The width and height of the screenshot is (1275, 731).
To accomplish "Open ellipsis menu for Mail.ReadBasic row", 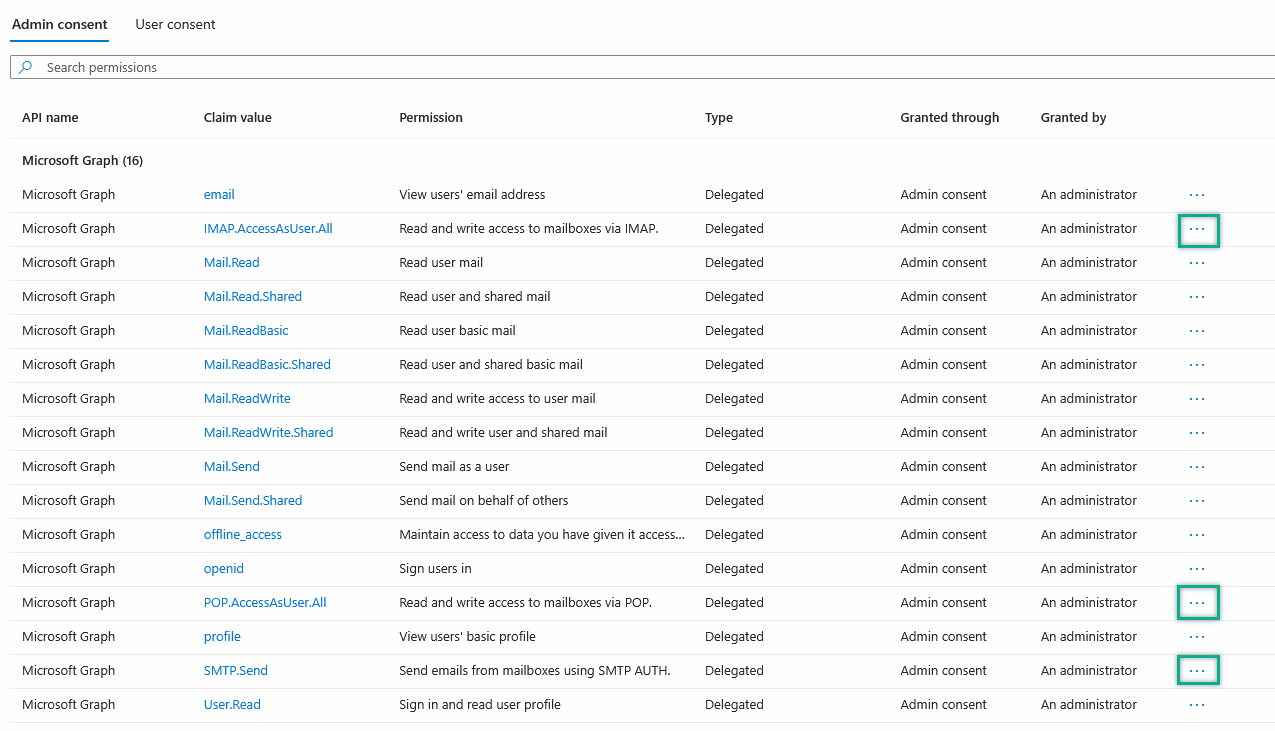I will 1197,331.
